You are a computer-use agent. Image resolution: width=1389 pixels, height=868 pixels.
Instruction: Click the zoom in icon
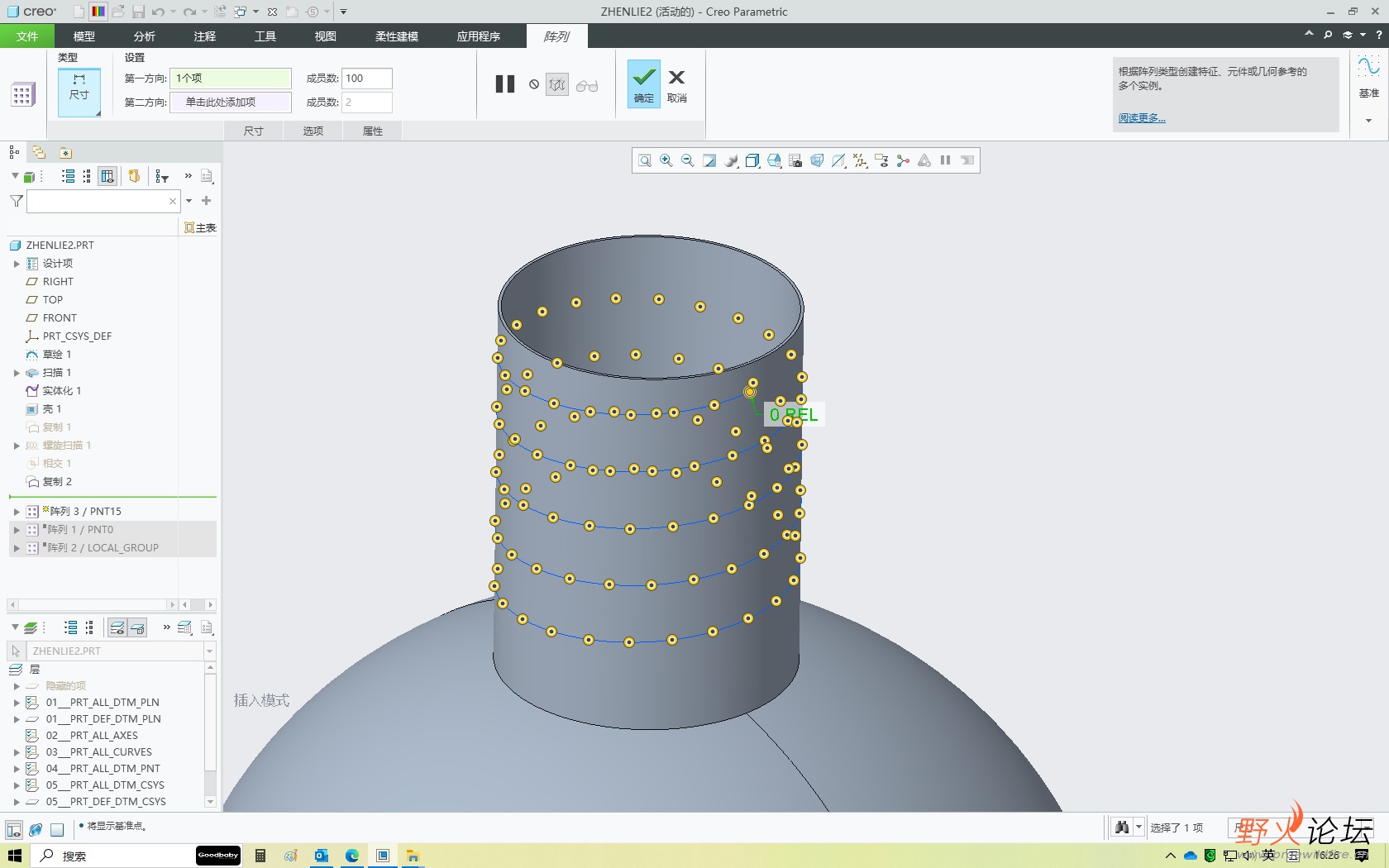[666, 160]
